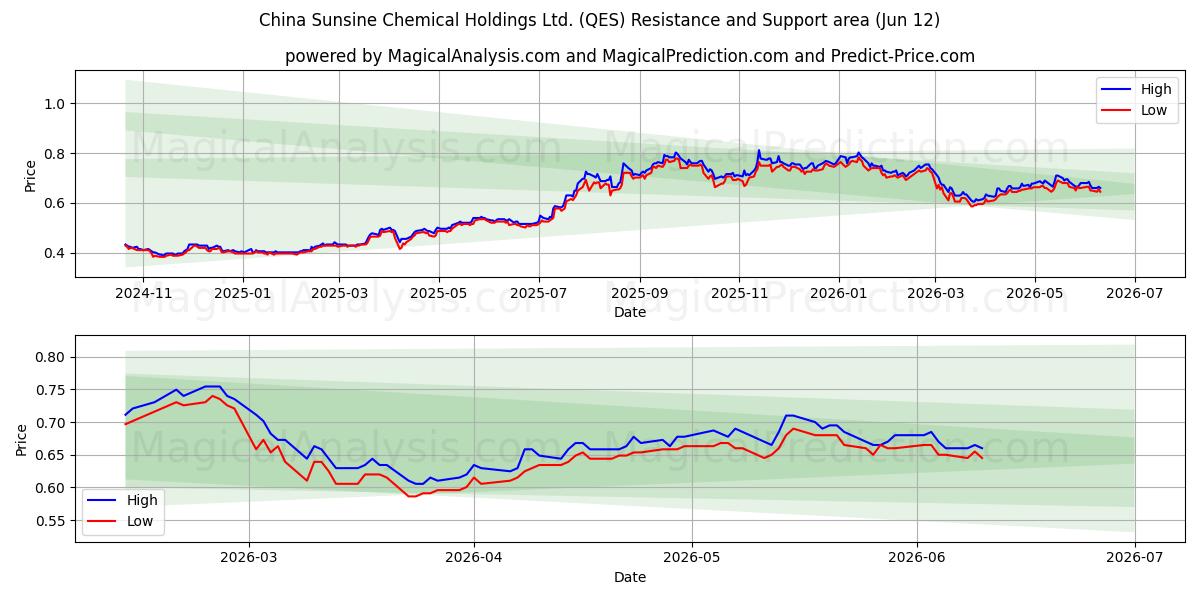Click the '2026-03' x-axis label in top chart

[x=935, y=293]
